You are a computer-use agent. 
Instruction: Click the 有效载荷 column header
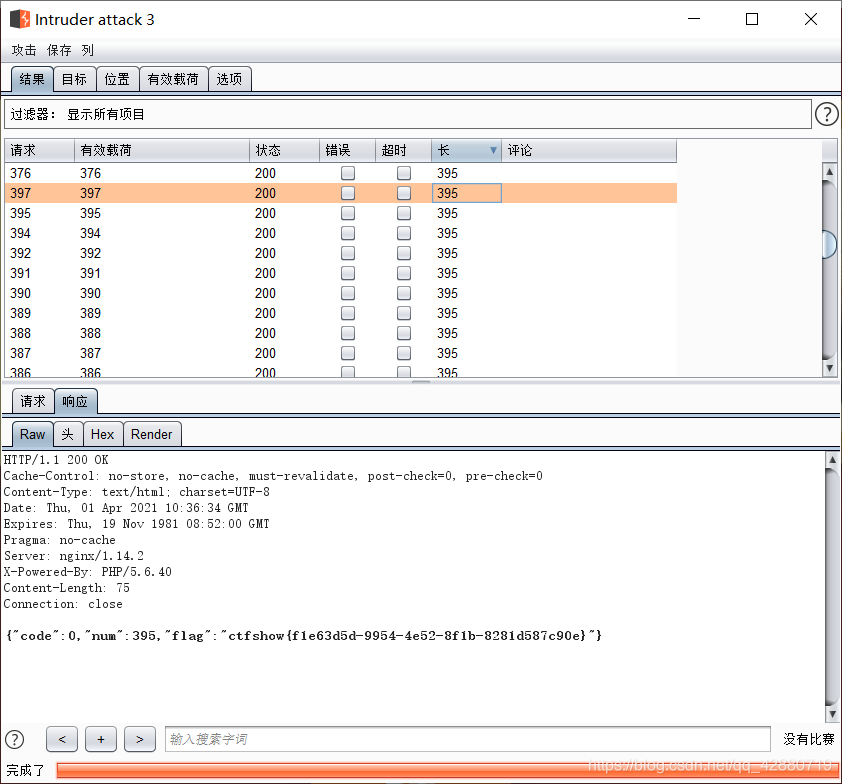click(x=162, y=150)
